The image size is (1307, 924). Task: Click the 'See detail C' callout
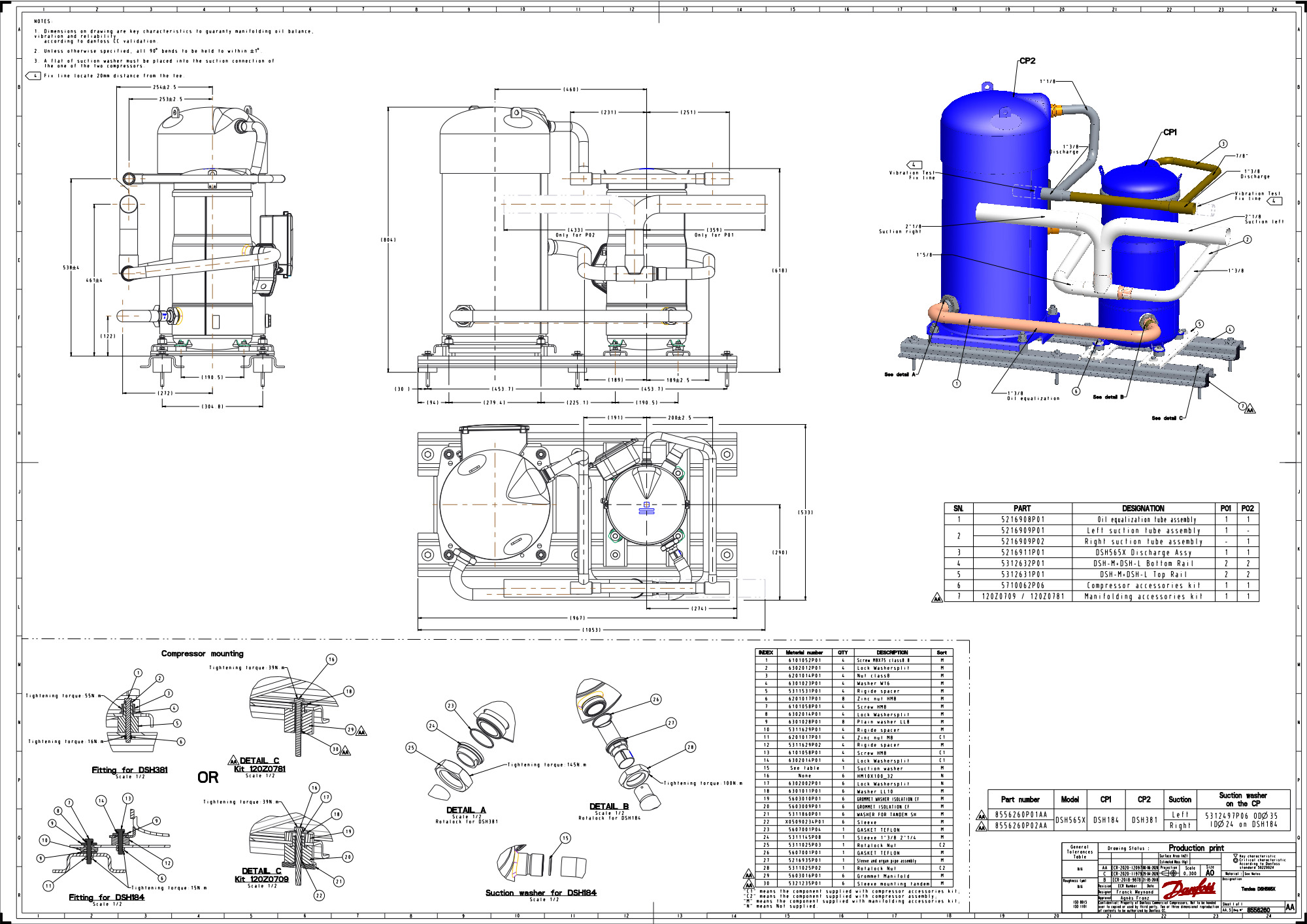pyautogui.click(x=1167, y=418)
